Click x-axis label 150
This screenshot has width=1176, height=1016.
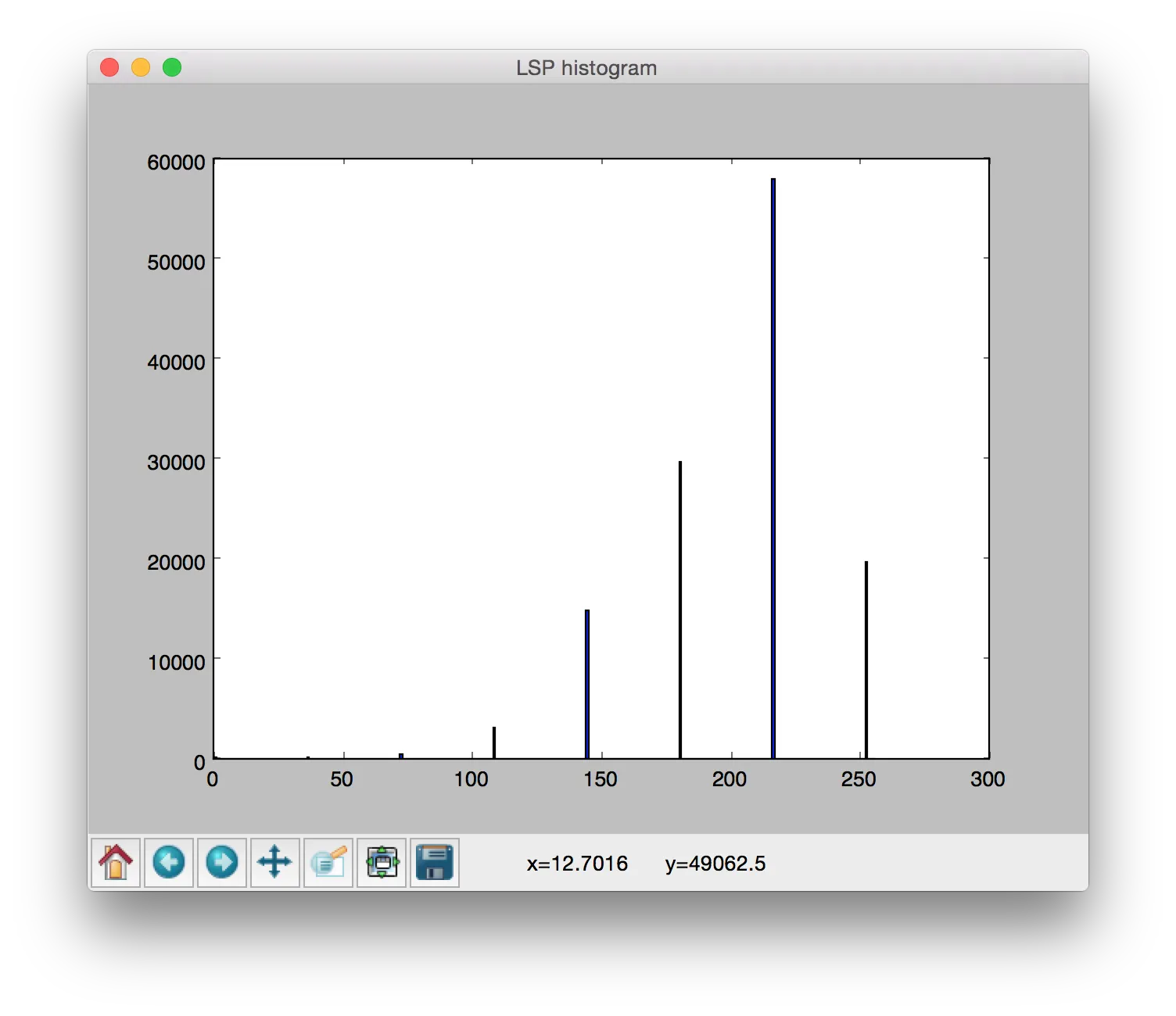(601, 779)
